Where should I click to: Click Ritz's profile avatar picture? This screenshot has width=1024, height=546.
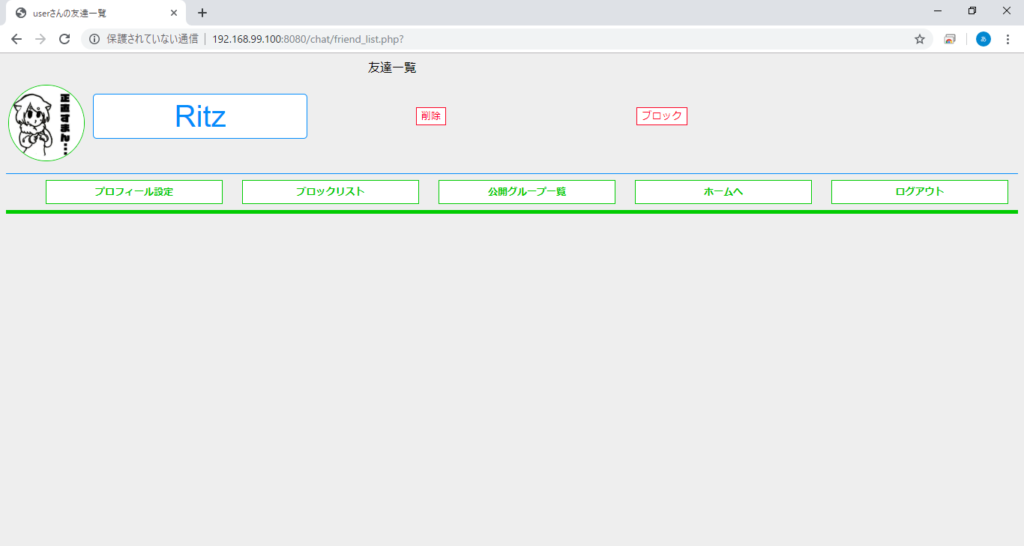46,122
